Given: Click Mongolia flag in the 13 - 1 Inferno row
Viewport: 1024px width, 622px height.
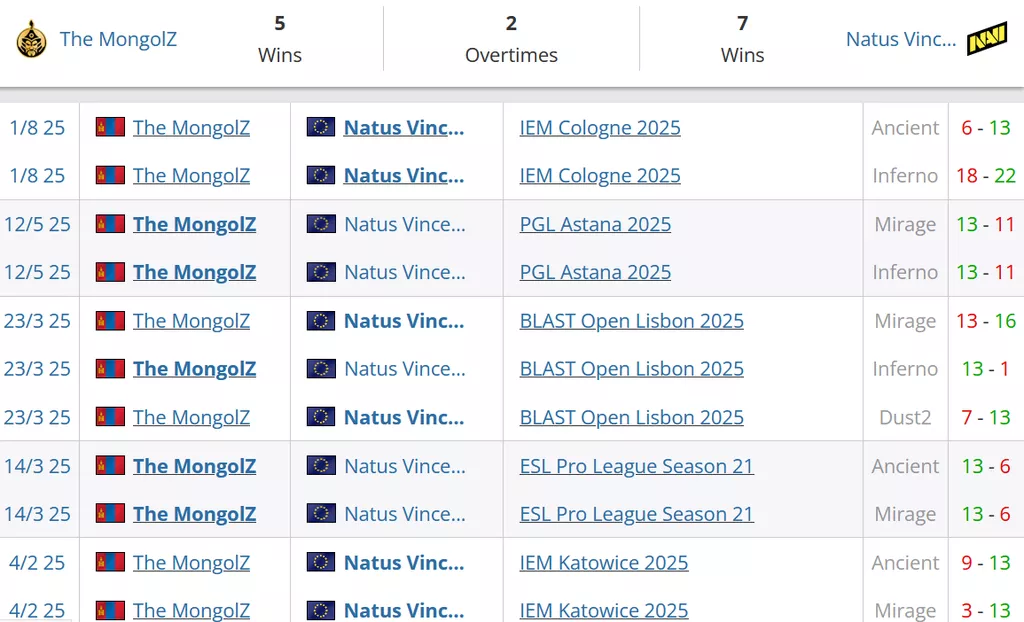Looking at the screenshot, I should 110,369.
